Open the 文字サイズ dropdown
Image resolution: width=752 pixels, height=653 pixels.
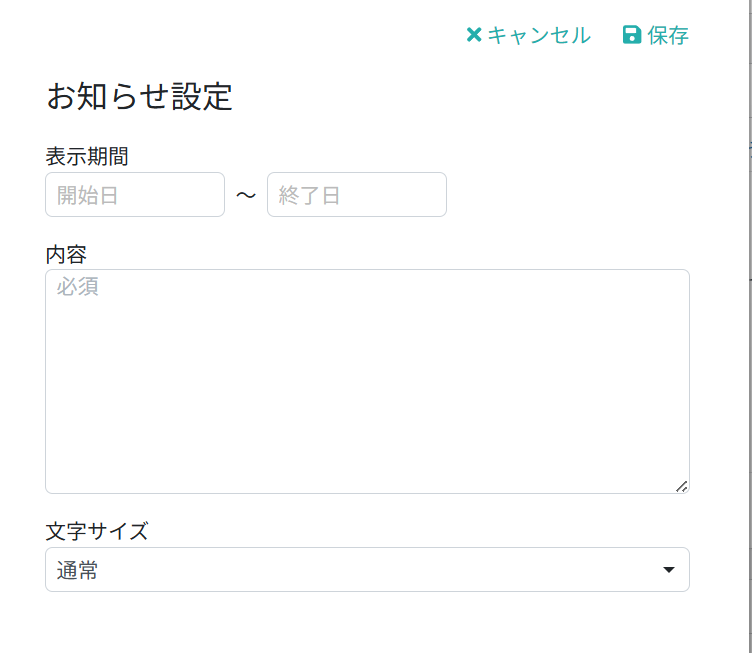point(367,570)
